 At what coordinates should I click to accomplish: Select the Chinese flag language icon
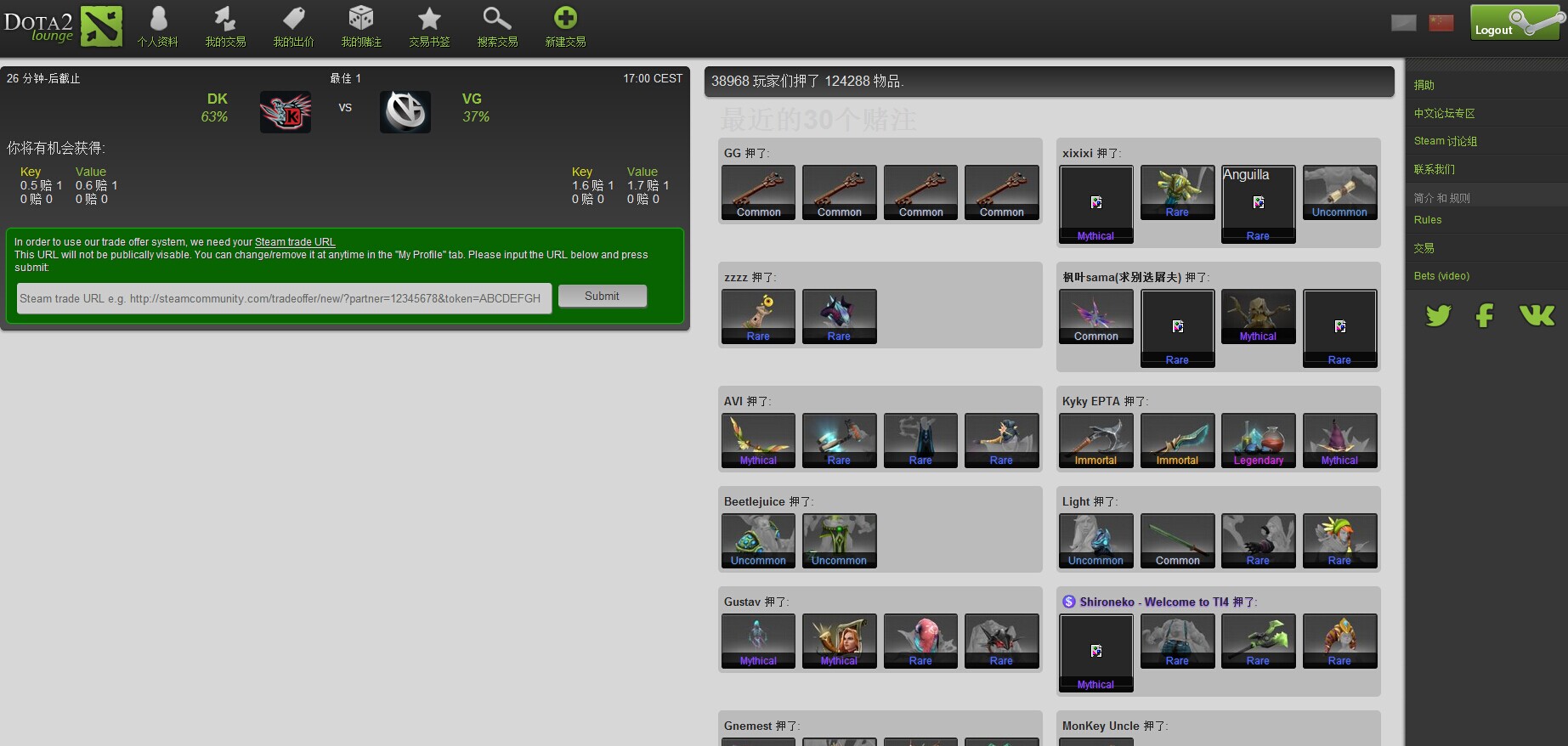pos(1441,22)
